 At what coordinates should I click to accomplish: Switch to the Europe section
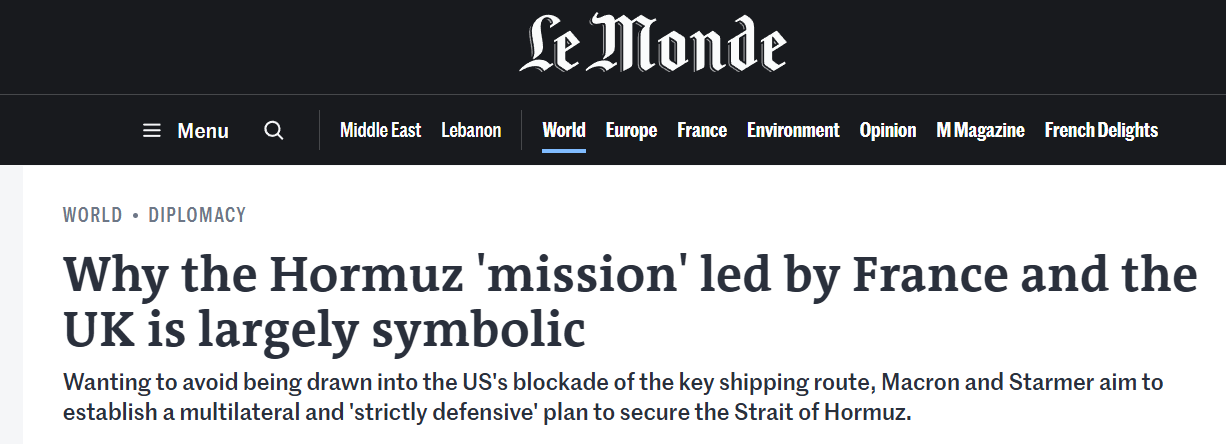click(631, 130)
